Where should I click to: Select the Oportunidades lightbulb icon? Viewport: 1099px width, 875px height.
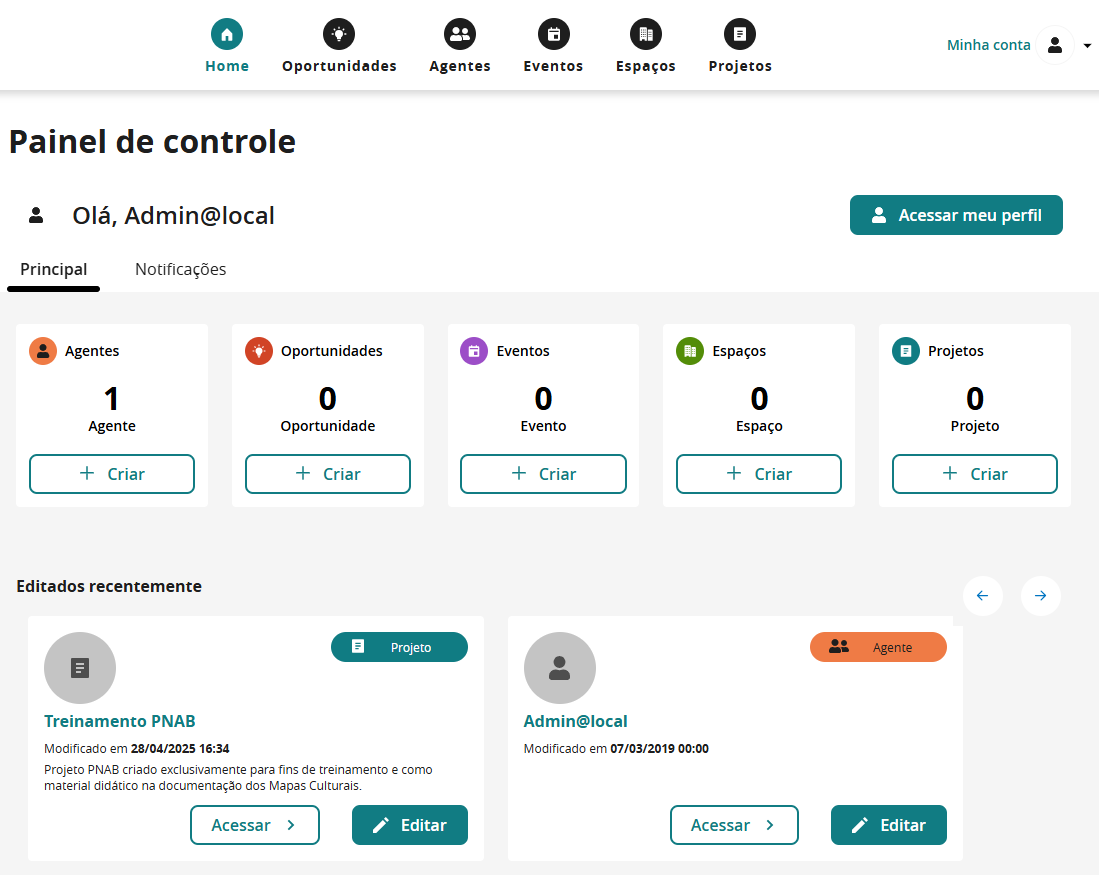[338, 33]
